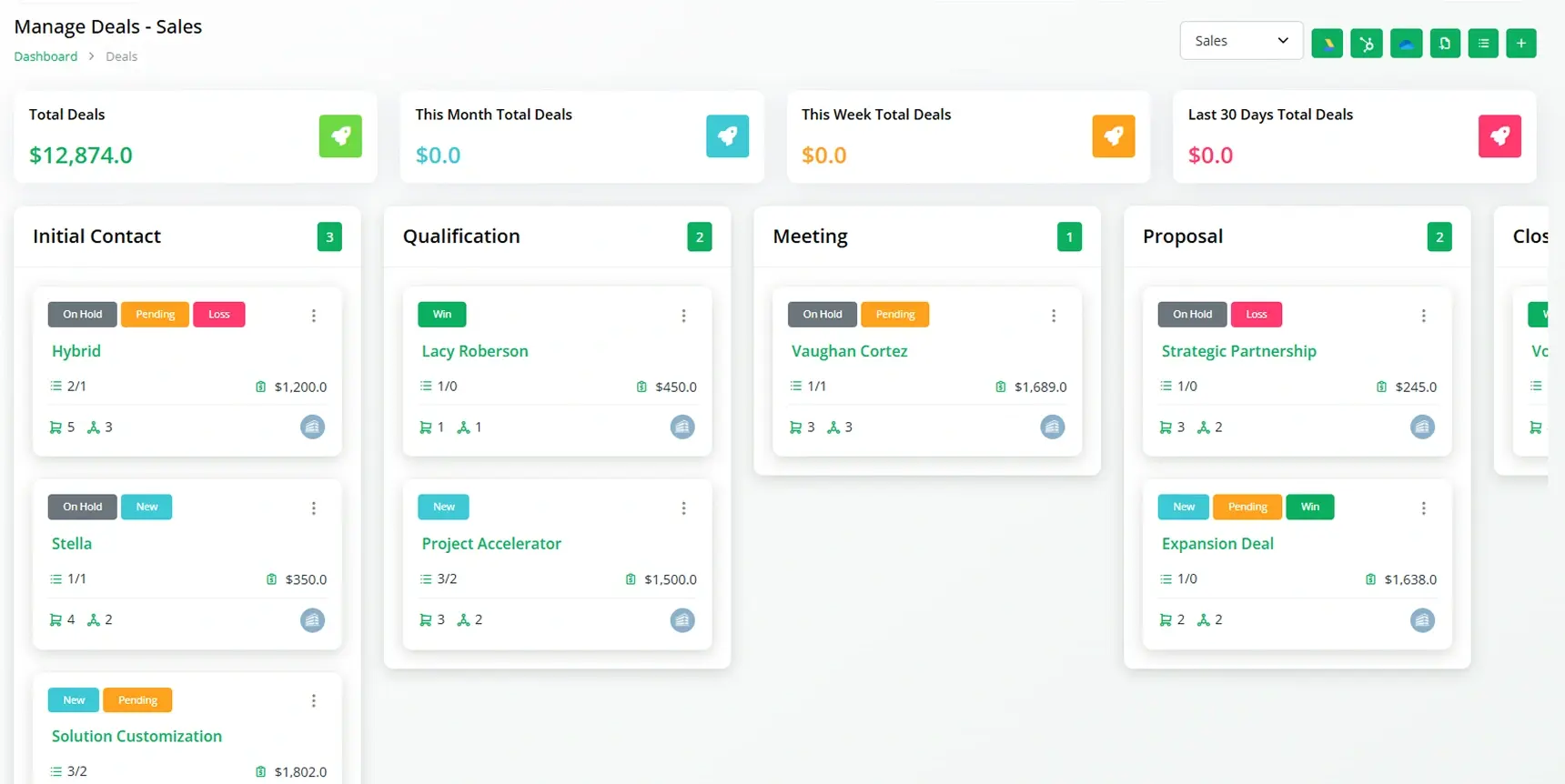Click the pink rocket in Last 30 Days card
Image resolution: width=1565 pixels, height=784 pixels.
[x=1499, y=136]
